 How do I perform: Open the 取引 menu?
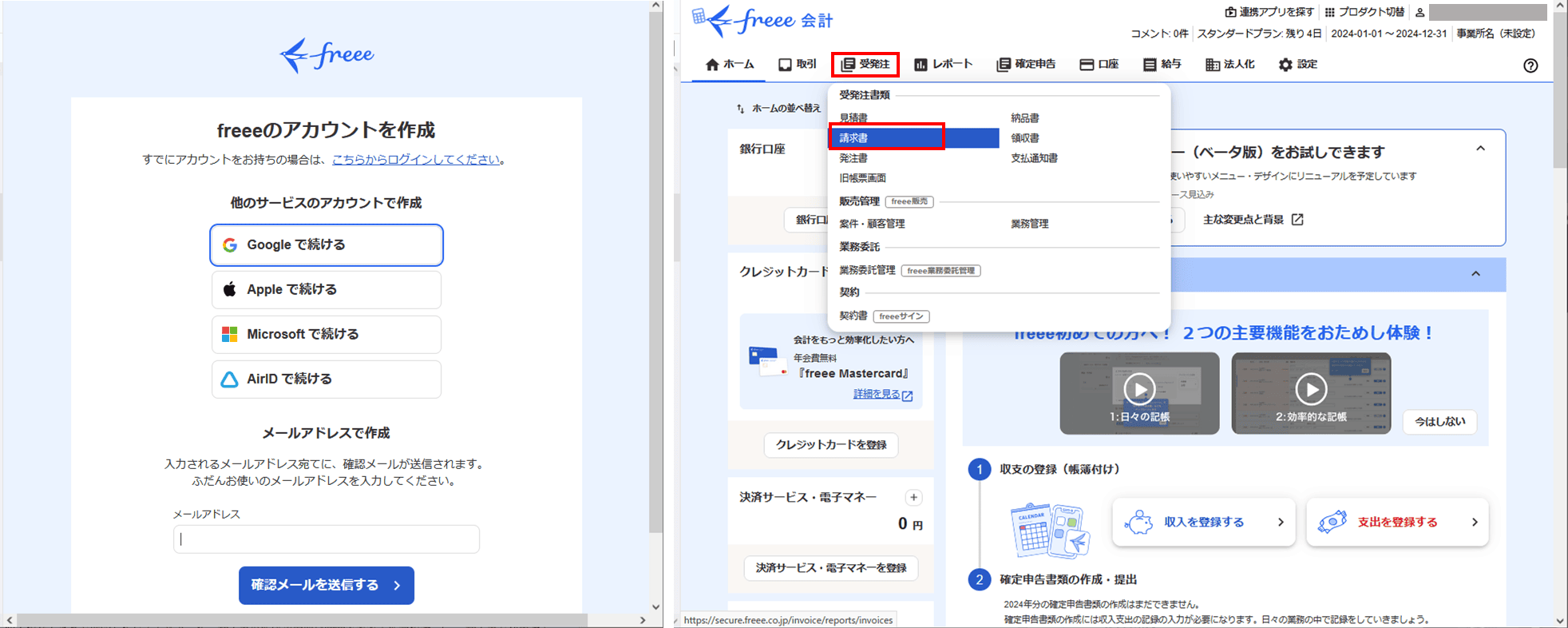797,64
